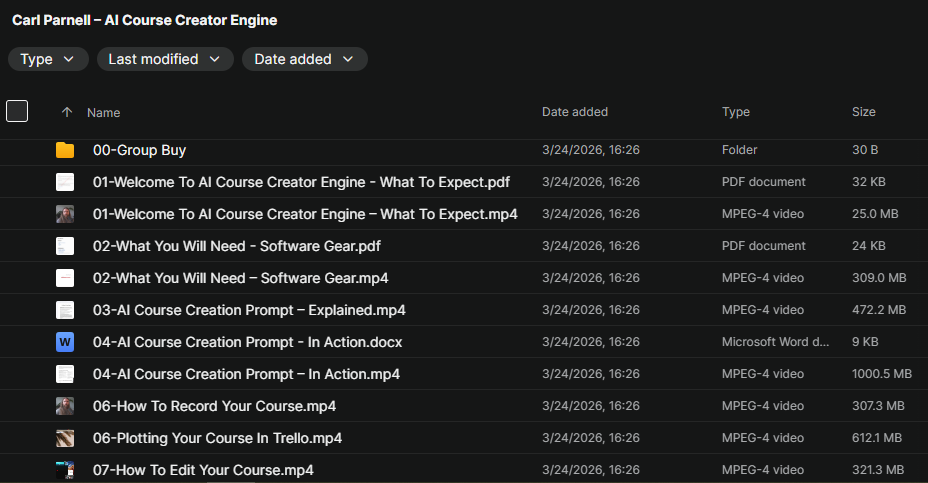Click the 25.0 MB size value
The width and height of the screenshot is (928, 483).
coord(875,214)
